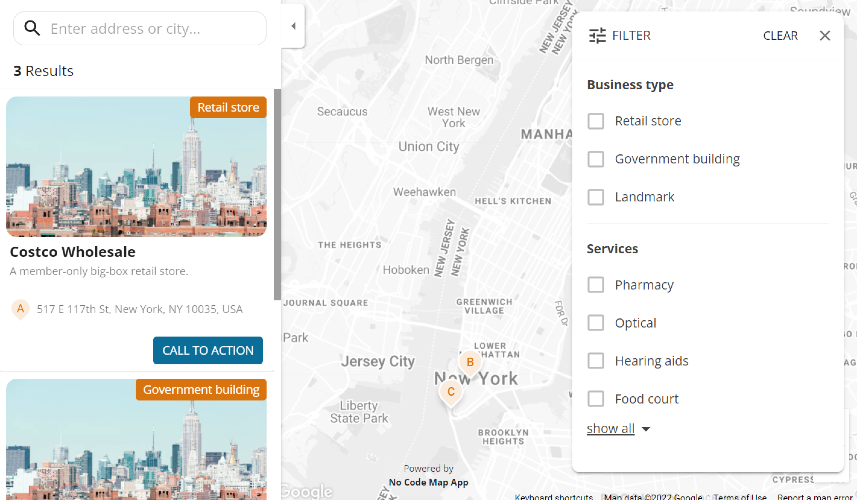Click the address search field
The image size is (857, 500).
pos(140,28)
